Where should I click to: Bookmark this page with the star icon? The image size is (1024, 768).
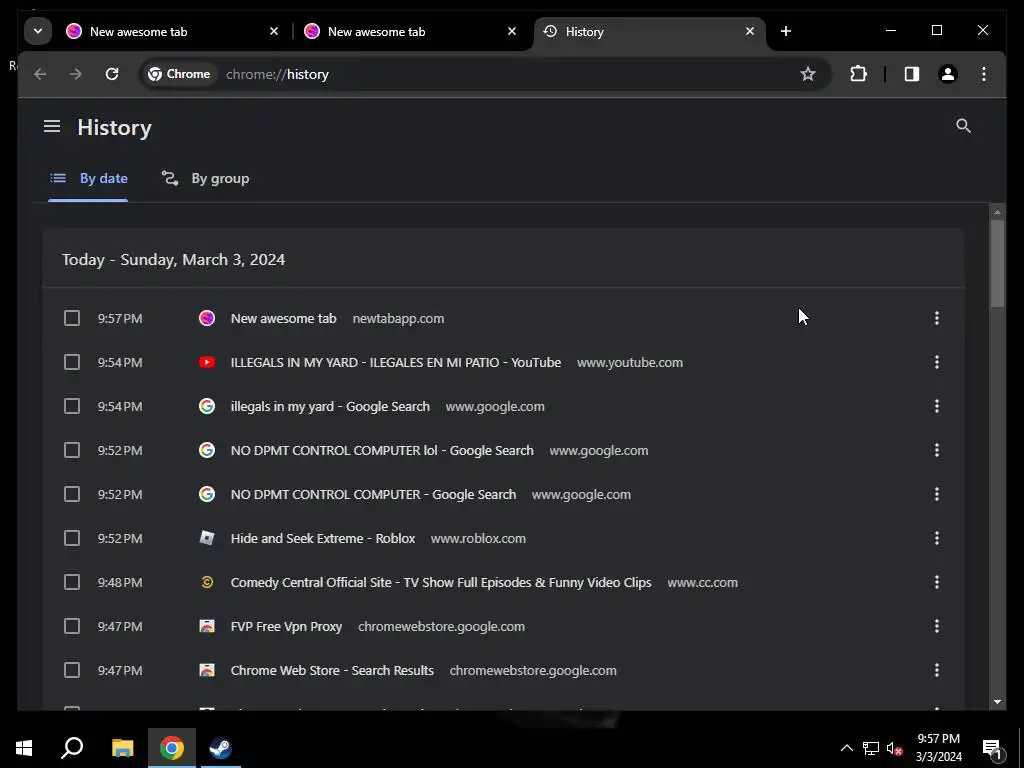tap(808, 74)
